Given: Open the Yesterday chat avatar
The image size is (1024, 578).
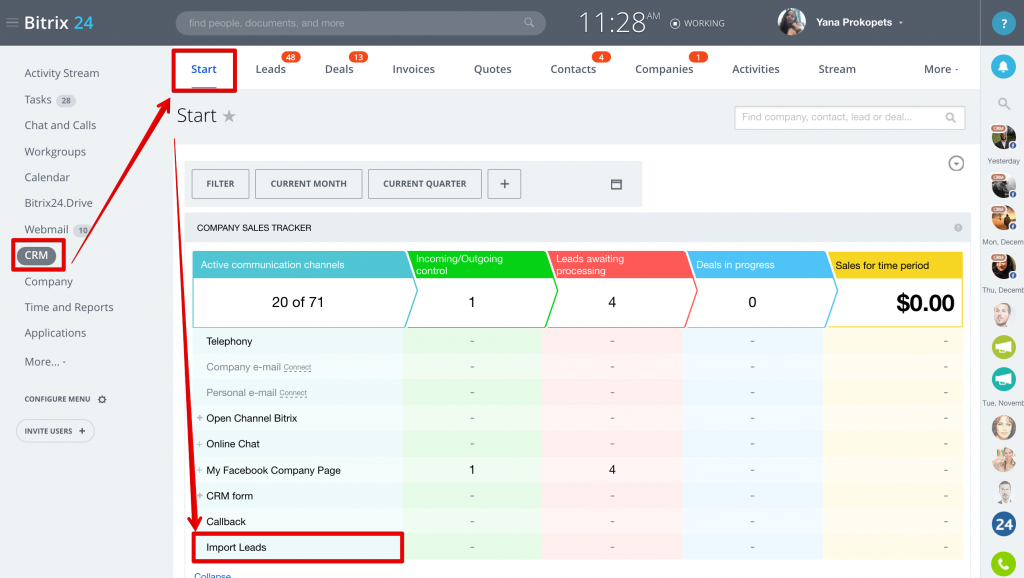Looking at the screenshot, I should point(1003,137).
